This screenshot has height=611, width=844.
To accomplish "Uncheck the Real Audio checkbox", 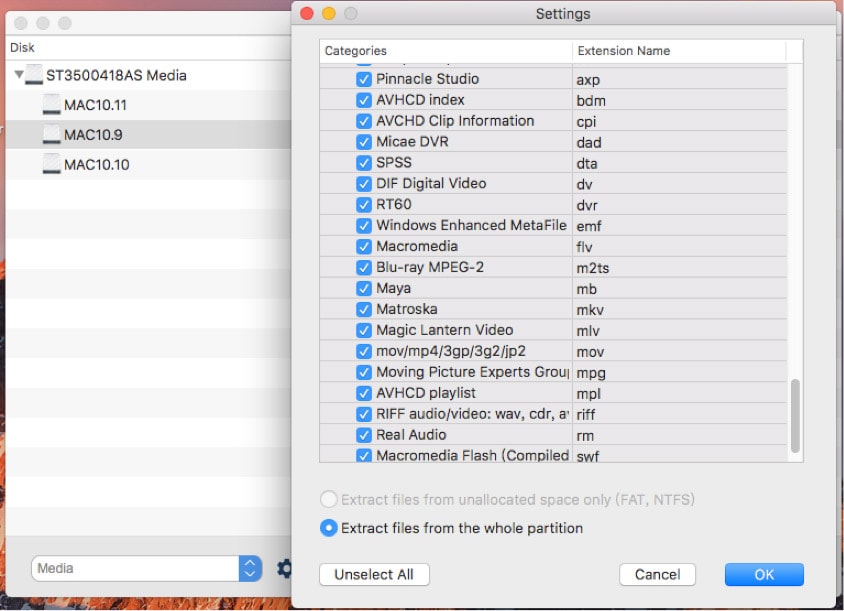I will click(x=364, y=435).
